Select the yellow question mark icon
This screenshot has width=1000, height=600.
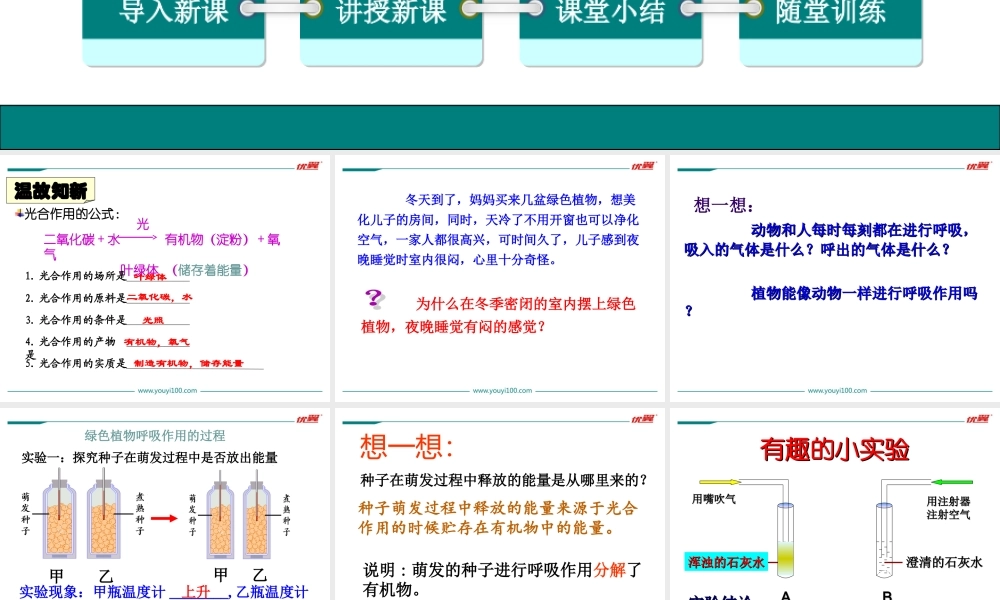pyautogui.click(x=374, y=298)
